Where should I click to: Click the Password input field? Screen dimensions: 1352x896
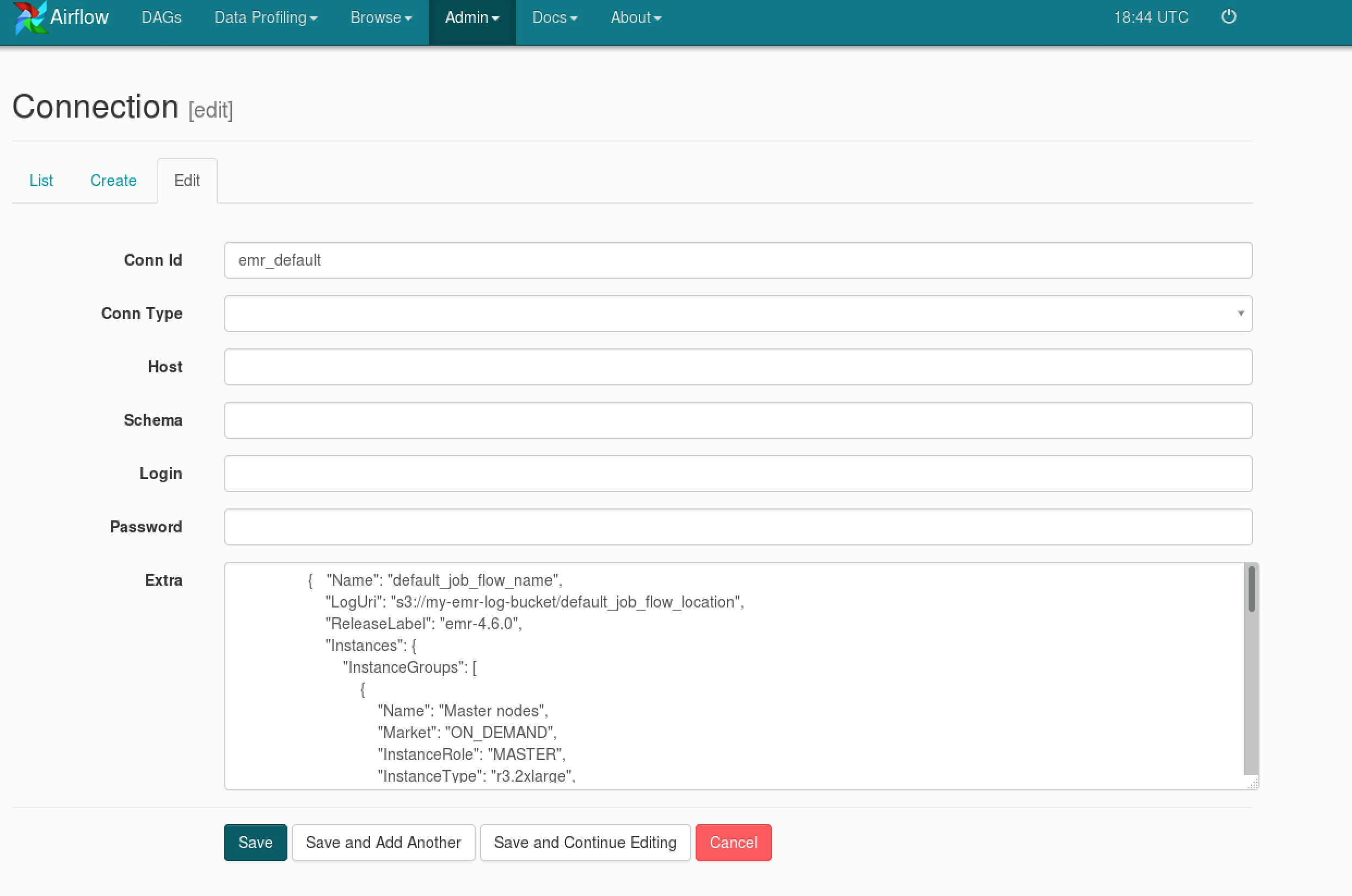click(738, 527)
